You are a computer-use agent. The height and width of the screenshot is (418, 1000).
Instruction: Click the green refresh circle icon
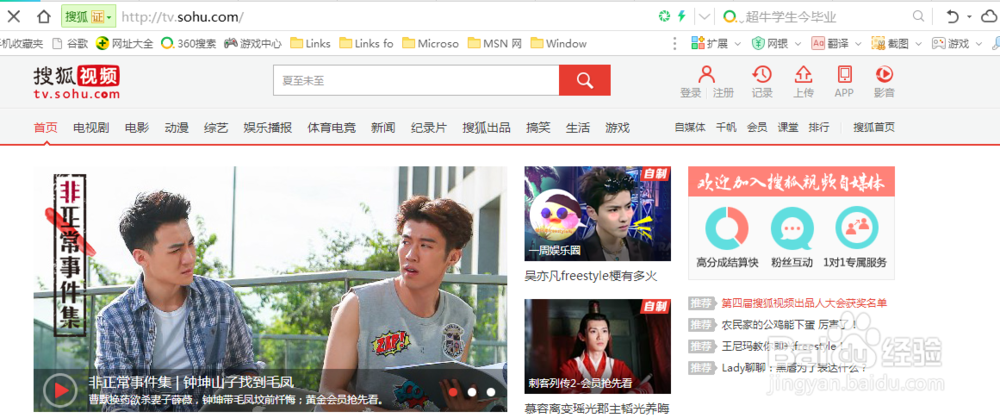(x=665, y=17)
